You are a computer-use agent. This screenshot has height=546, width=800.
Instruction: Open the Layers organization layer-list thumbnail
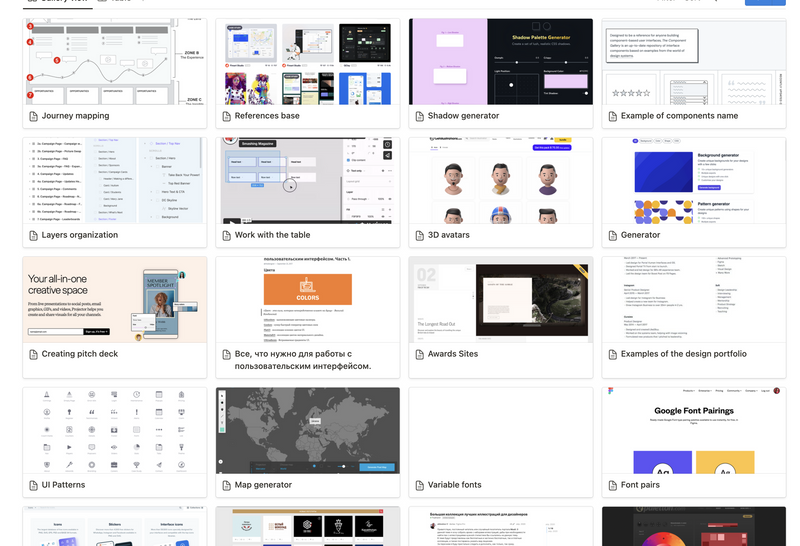click(115, 181)
